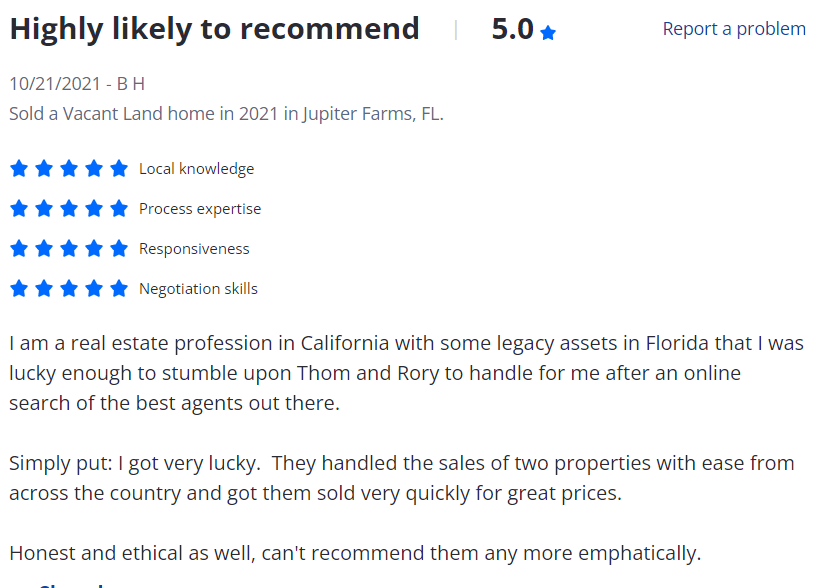
Task: Click the Report a problem link
Action: [x=733, y=29]
